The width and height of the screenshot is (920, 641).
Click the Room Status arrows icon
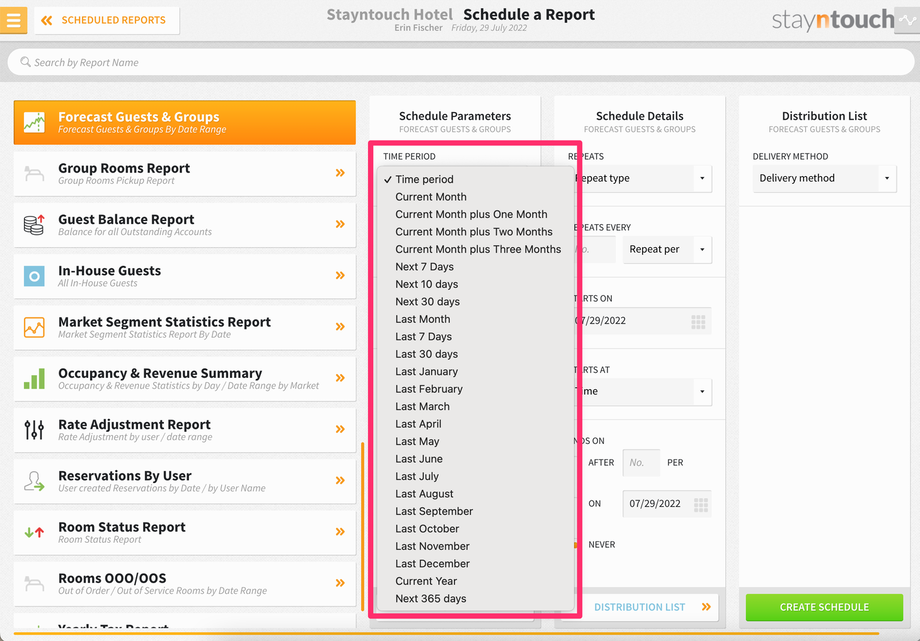click(x=34, y=532)
